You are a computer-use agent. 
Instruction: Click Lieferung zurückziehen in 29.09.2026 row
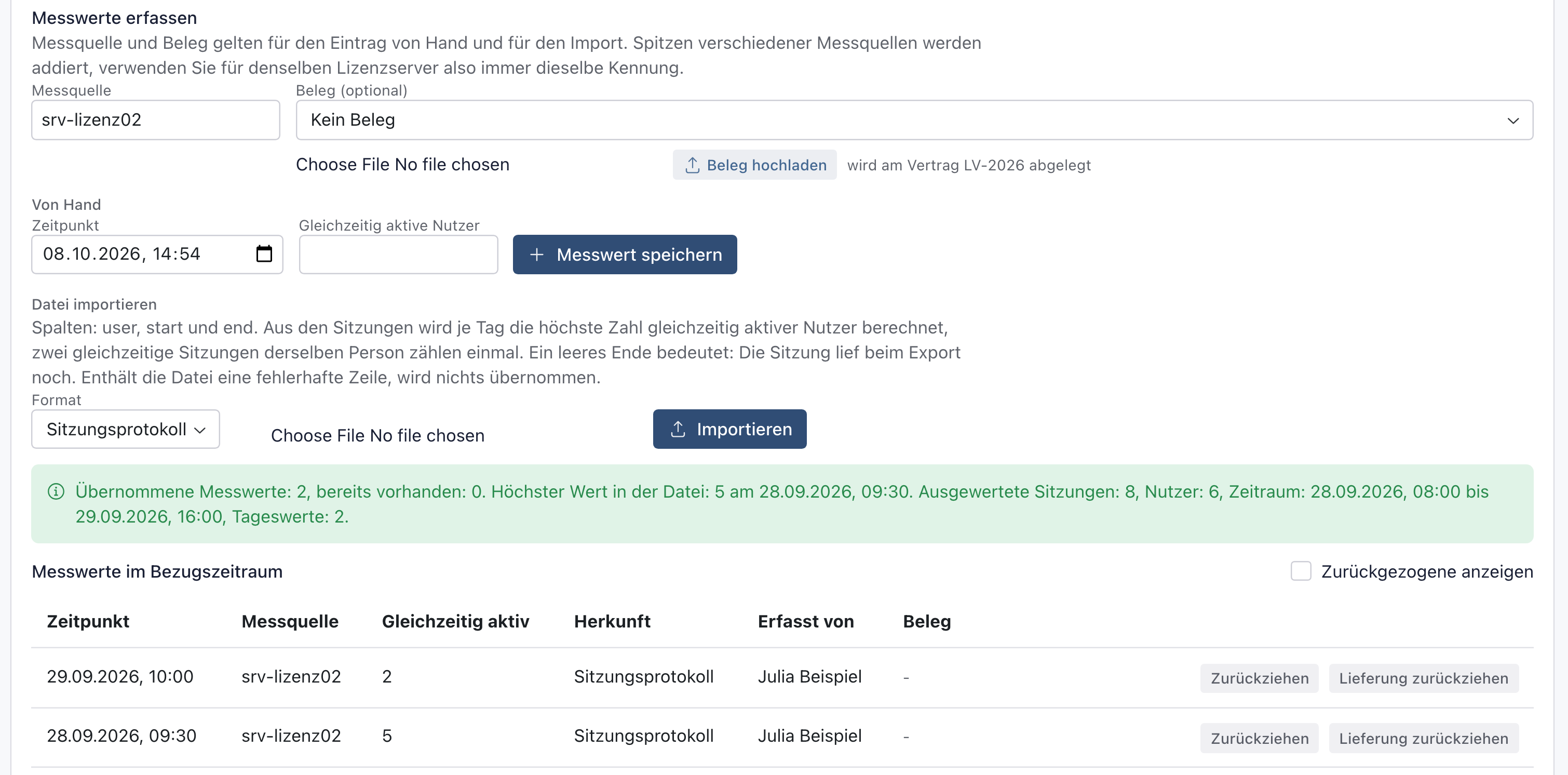pyautogui.click(x=1424, y=678)
